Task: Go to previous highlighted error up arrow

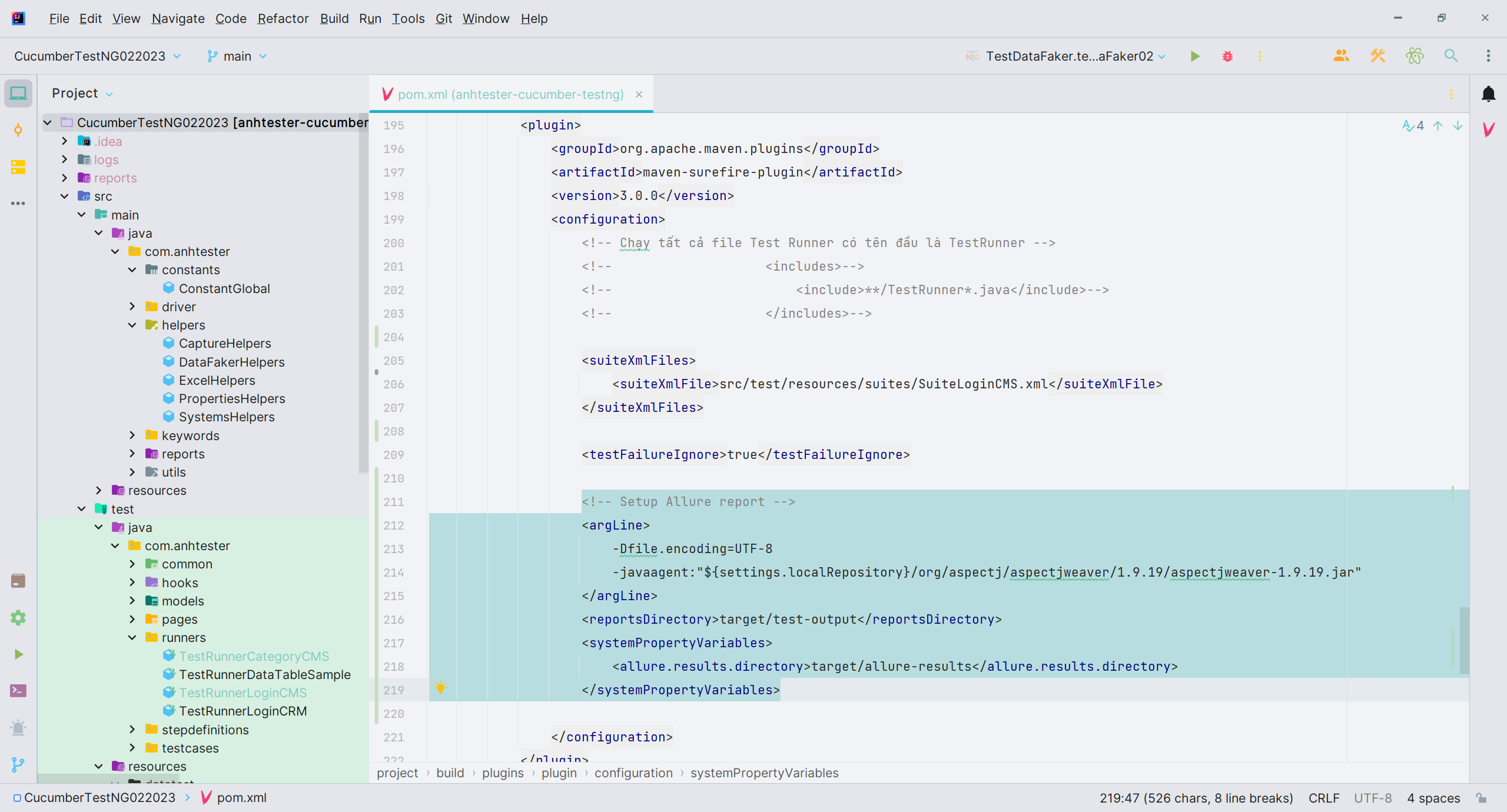Action: coord(1438,125)
